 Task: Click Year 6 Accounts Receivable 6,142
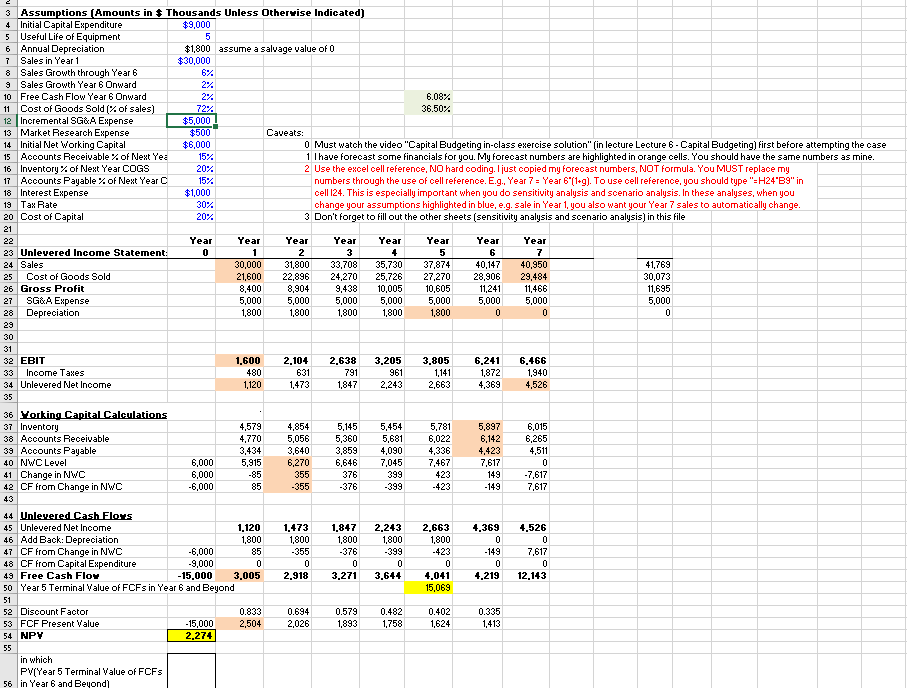[x=477, y=439]
